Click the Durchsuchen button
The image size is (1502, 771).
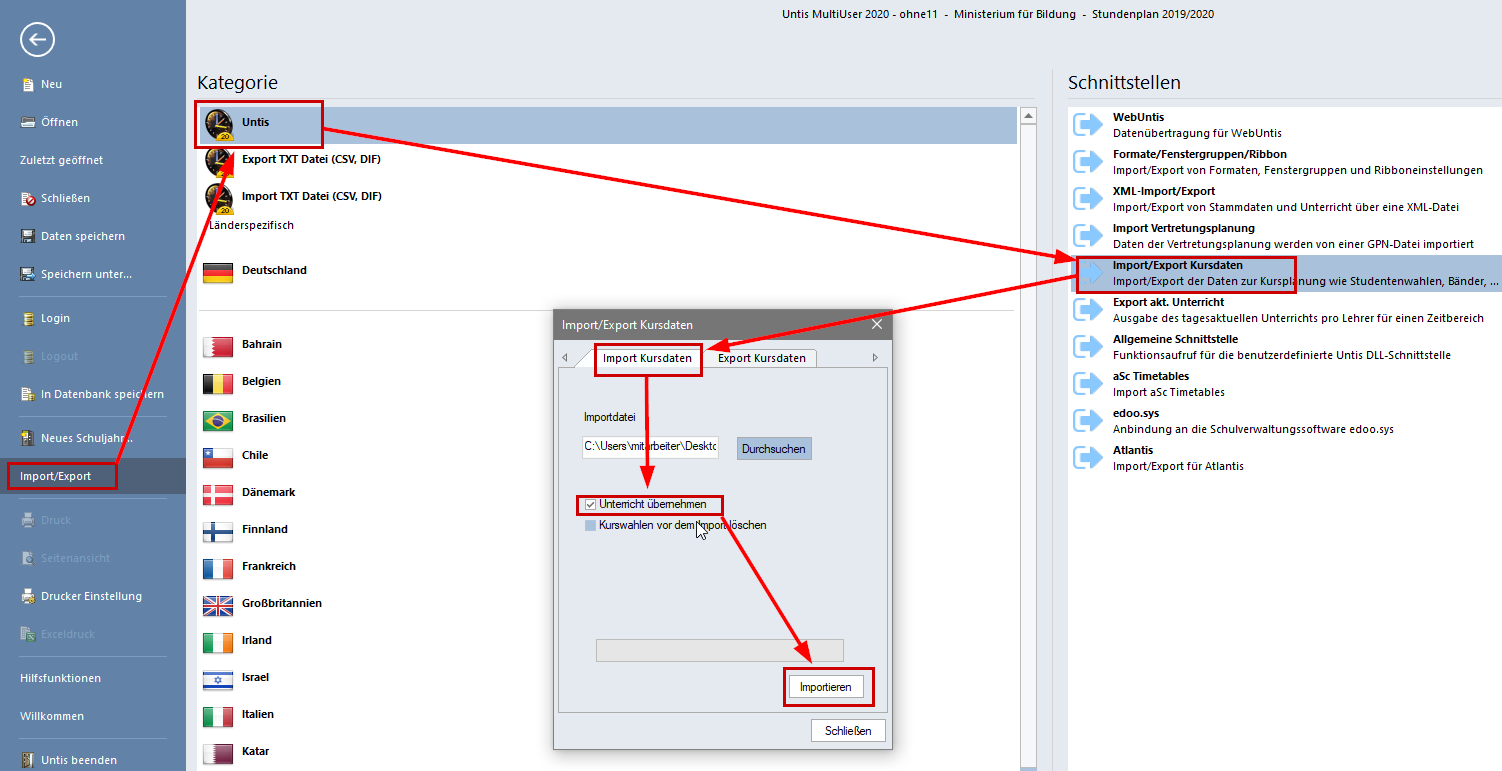pos(774,449)
